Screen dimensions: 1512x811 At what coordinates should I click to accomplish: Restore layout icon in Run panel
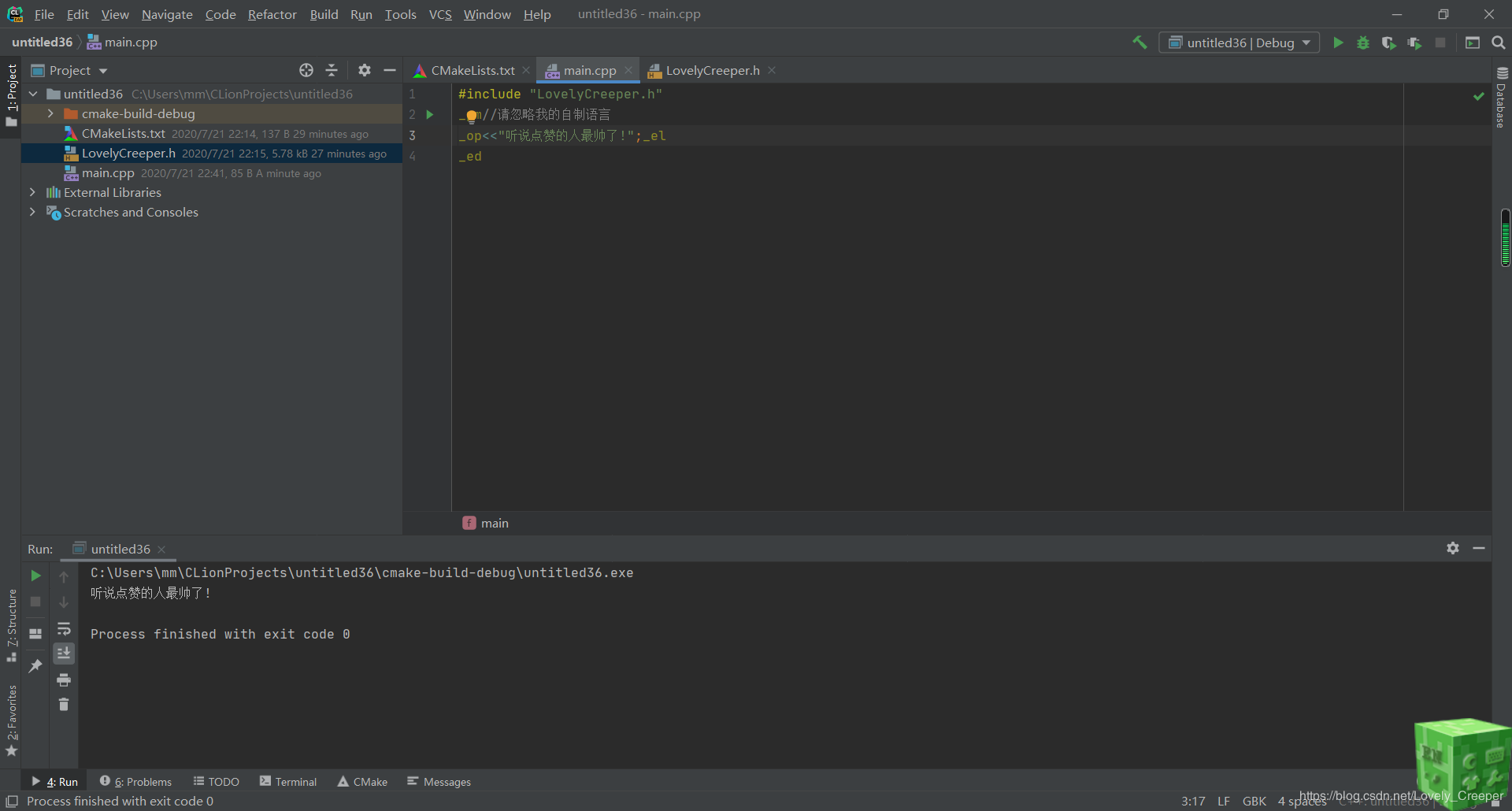tap(35, 633)
